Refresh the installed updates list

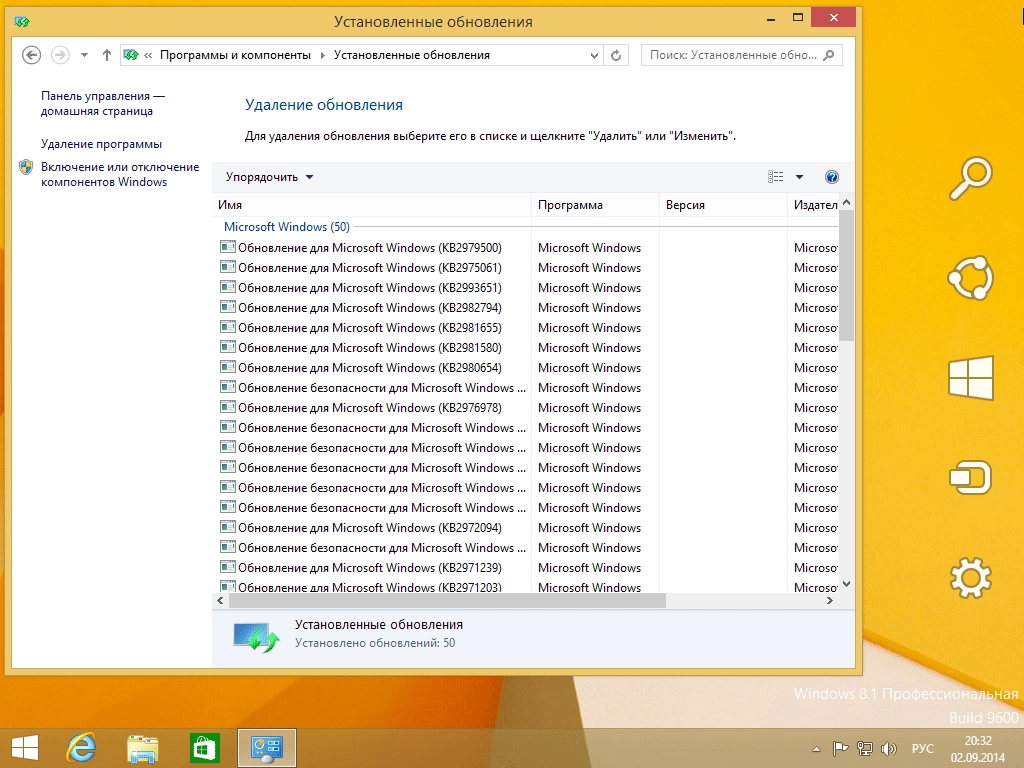(615, 56)
